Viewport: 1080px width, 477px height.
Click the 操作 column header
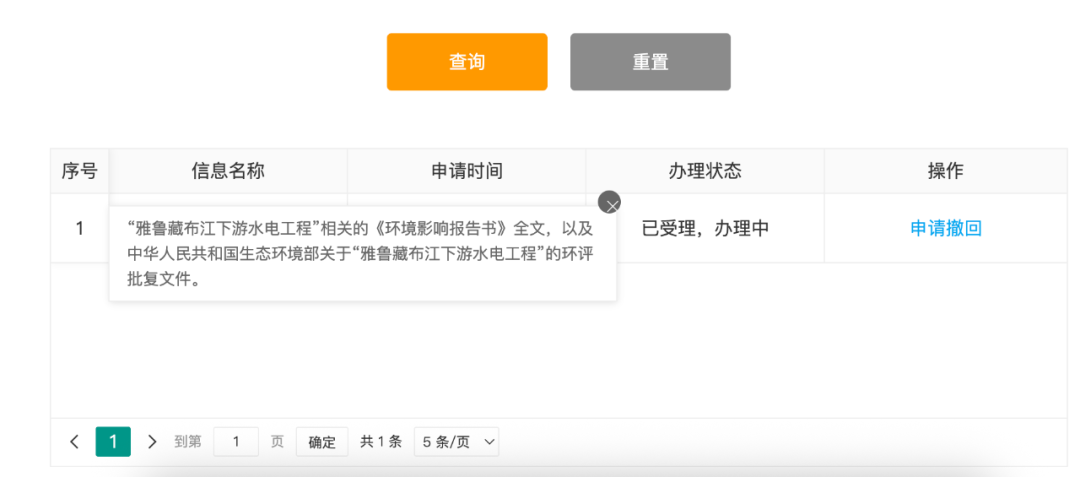tap(945, 171)
